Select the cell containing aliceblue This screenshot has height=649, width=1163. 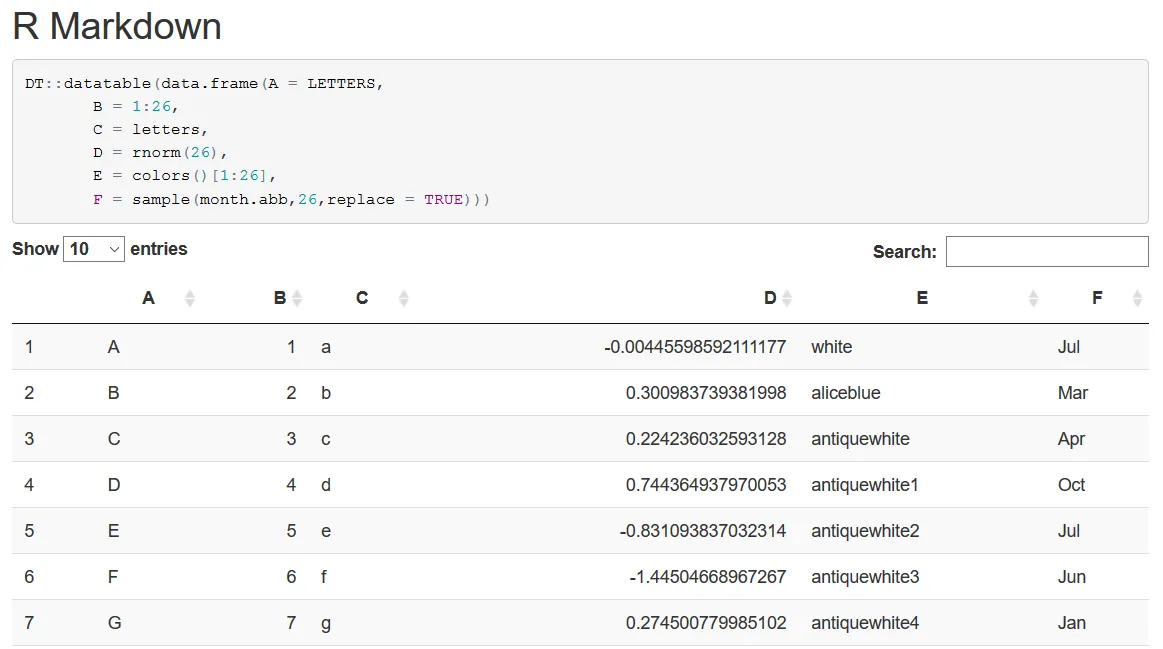pyautogui.click(x=846, y=393)
